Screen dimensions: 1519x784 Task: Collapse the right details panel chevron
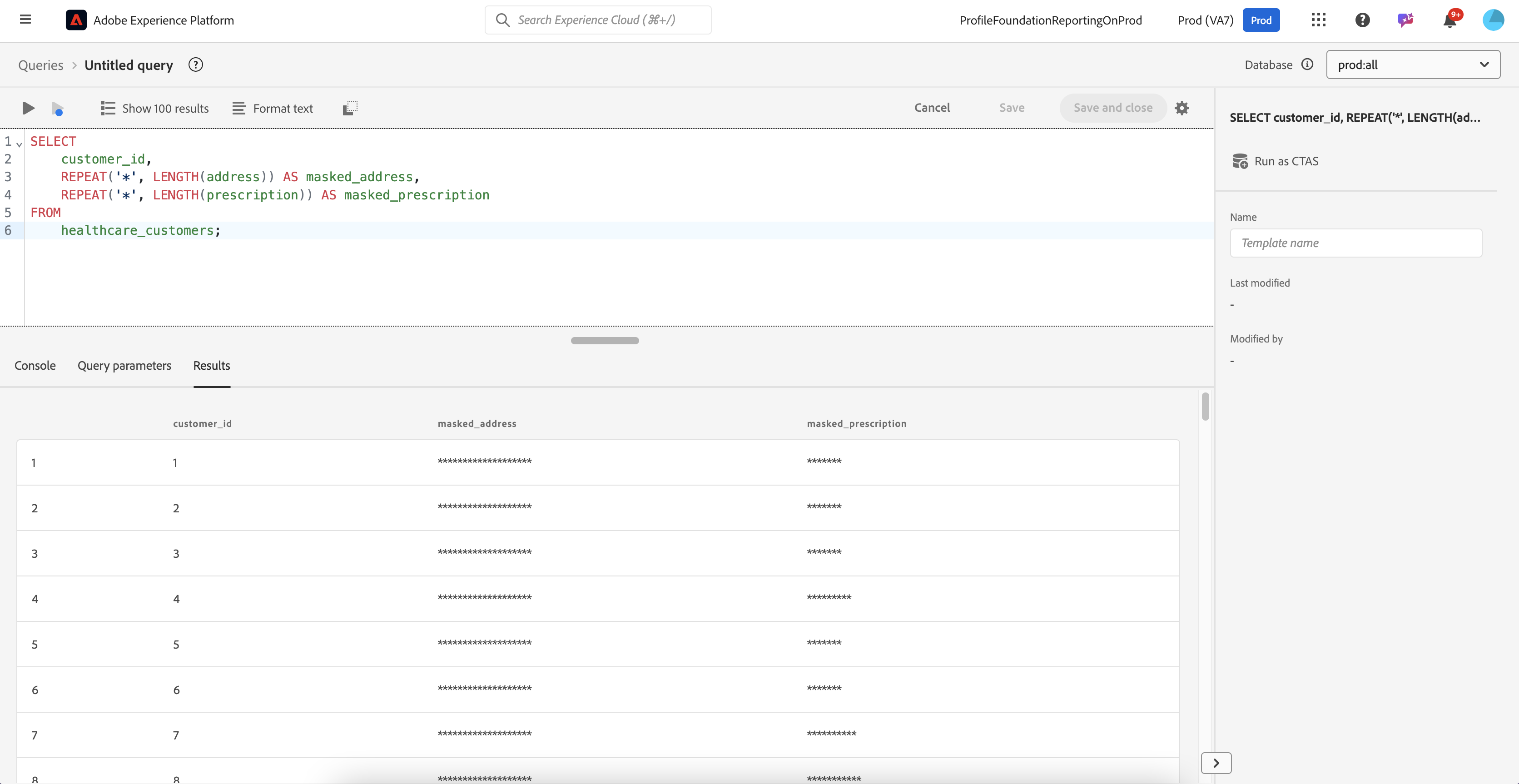pyautogui.click(x=1216, y=763)
